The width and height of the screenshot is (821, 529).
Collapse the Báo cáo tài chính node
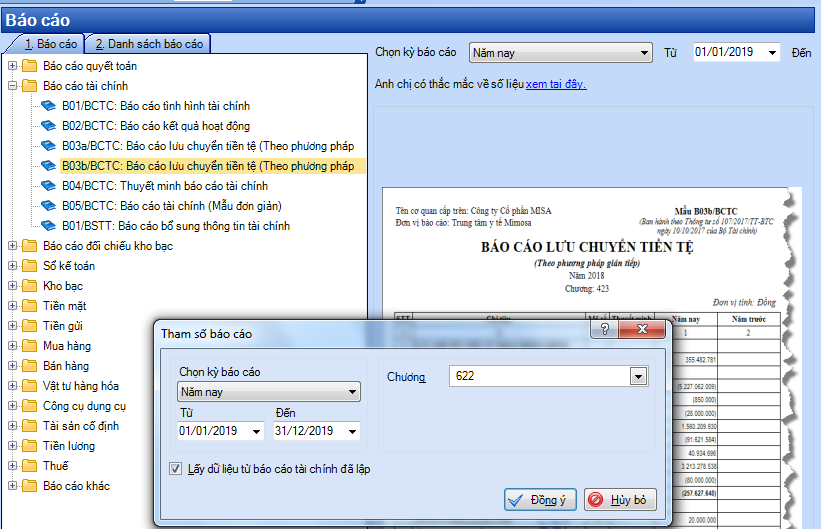click(12, 86)
